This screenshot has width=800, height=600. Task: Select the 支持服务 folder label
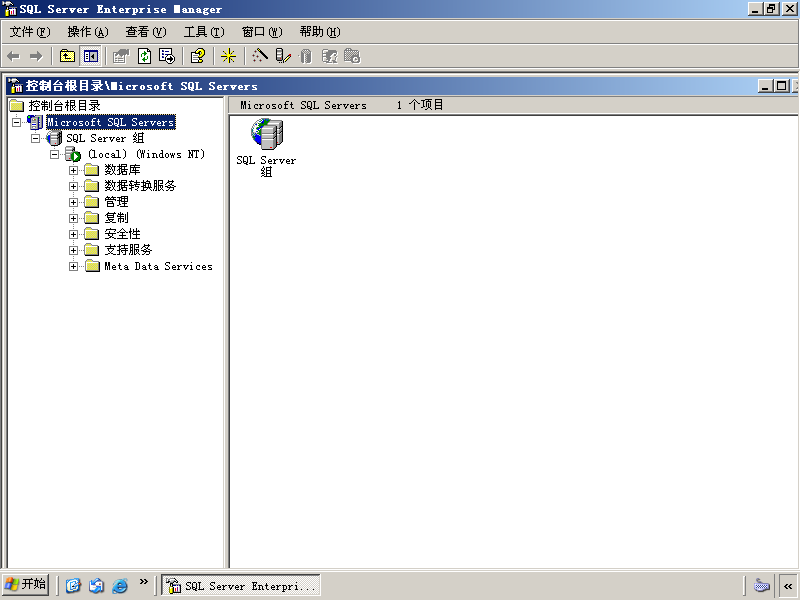click(129, 250)
